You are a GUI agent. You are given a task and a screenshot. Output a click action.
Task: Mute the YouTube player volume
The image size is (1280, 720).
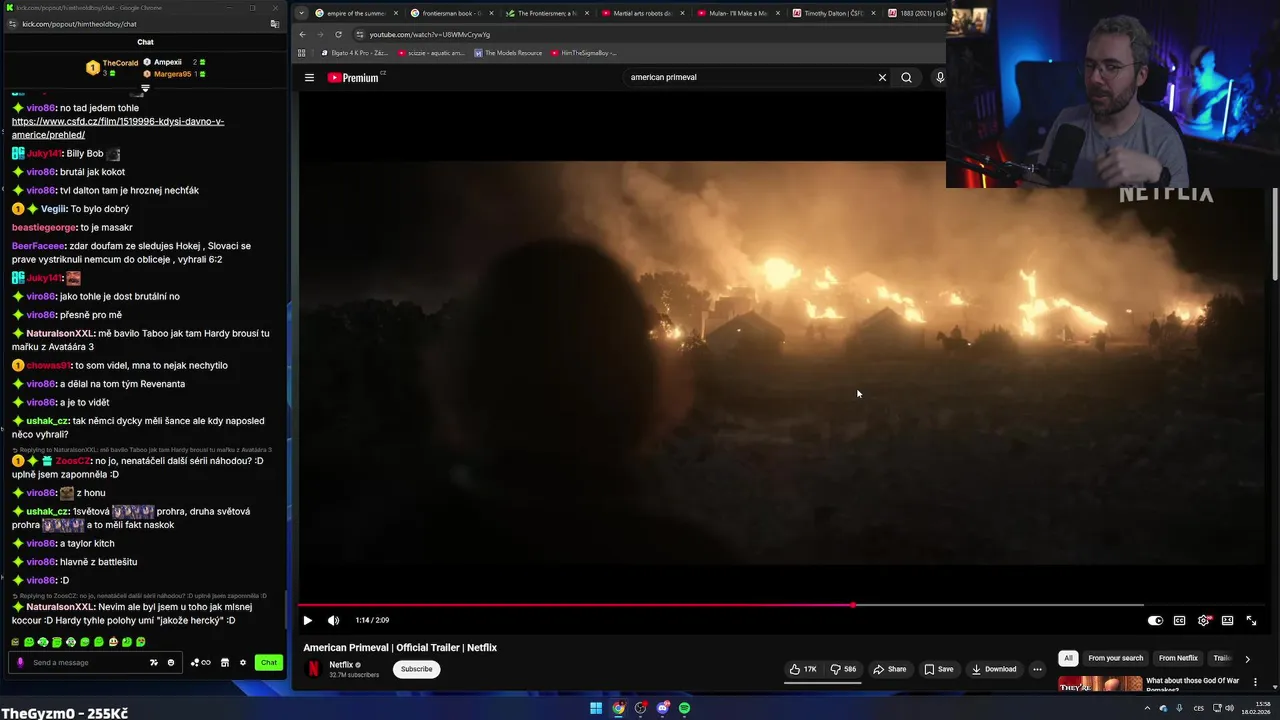333,620
